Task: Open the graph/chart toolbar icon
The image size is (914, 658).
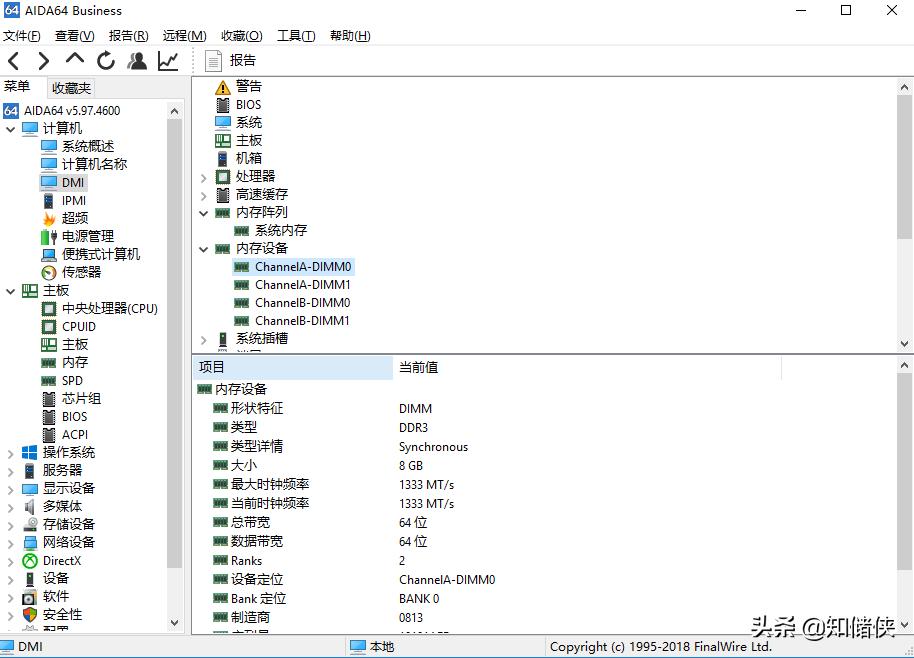Action: pyautogui.click(x=167, y=60)
